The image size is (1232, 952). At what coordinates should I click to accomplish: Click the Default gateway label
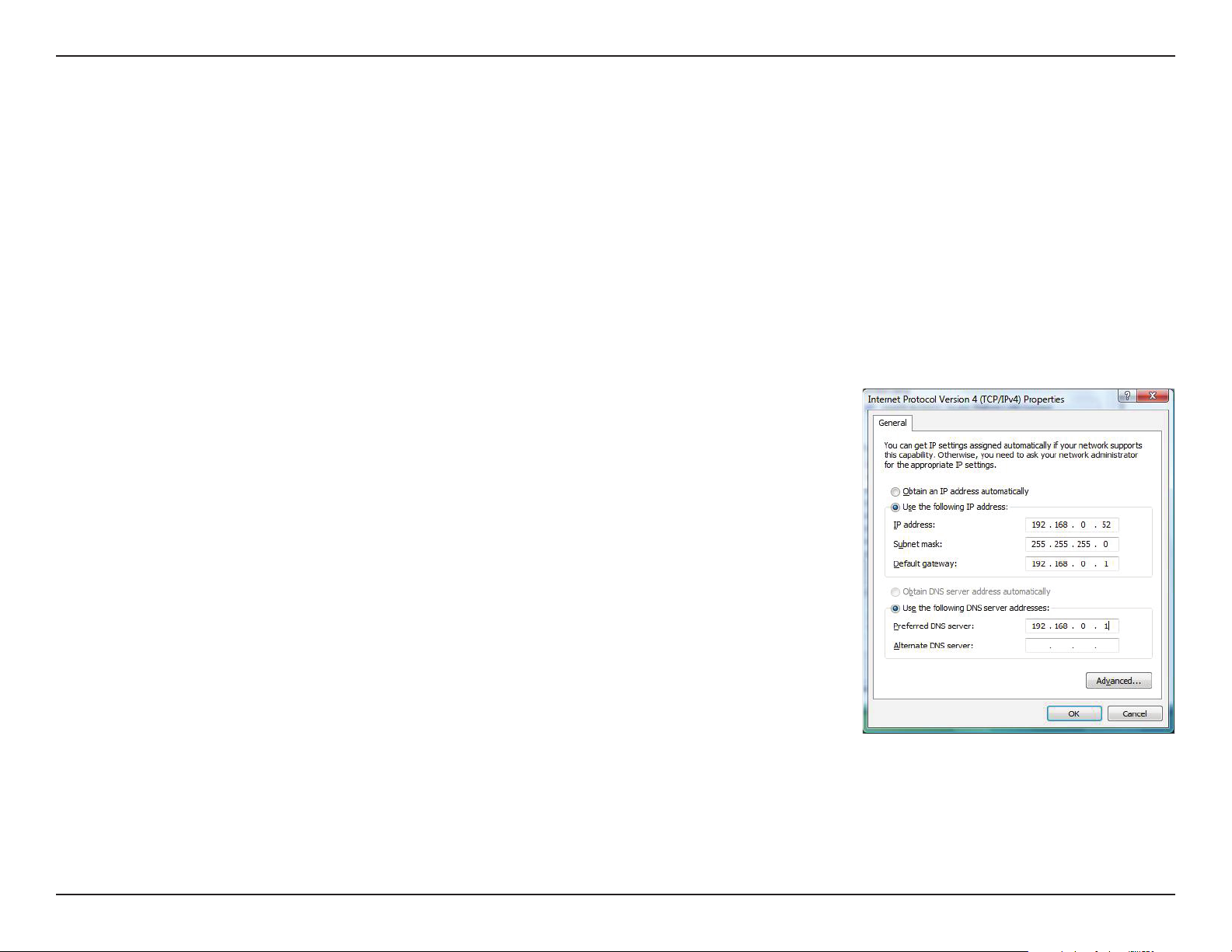pyautogui.click(x=925, y=563)
